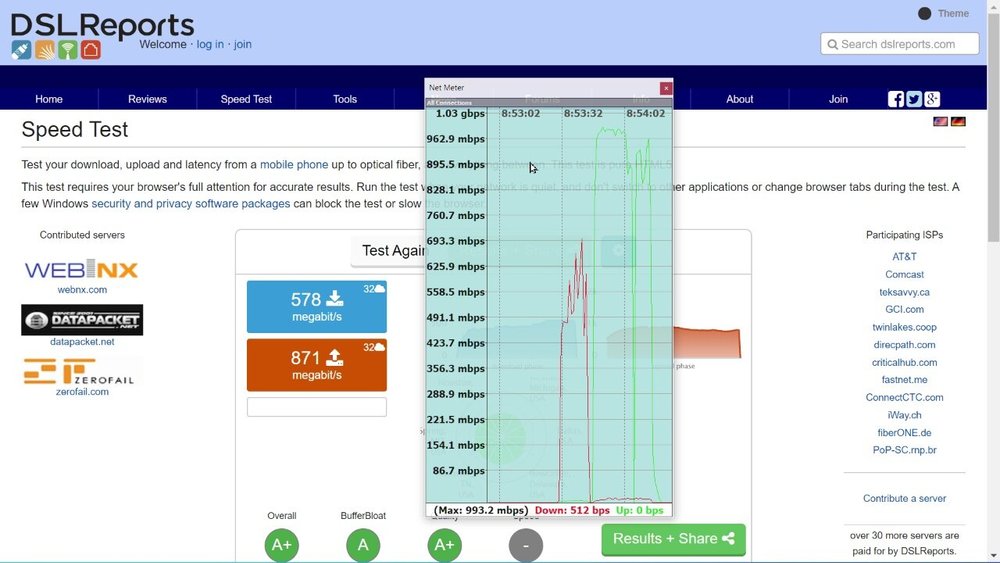Click the empty box below upload tile
The width and height of the screenshot is (1000, 563).
click(316, 407)
